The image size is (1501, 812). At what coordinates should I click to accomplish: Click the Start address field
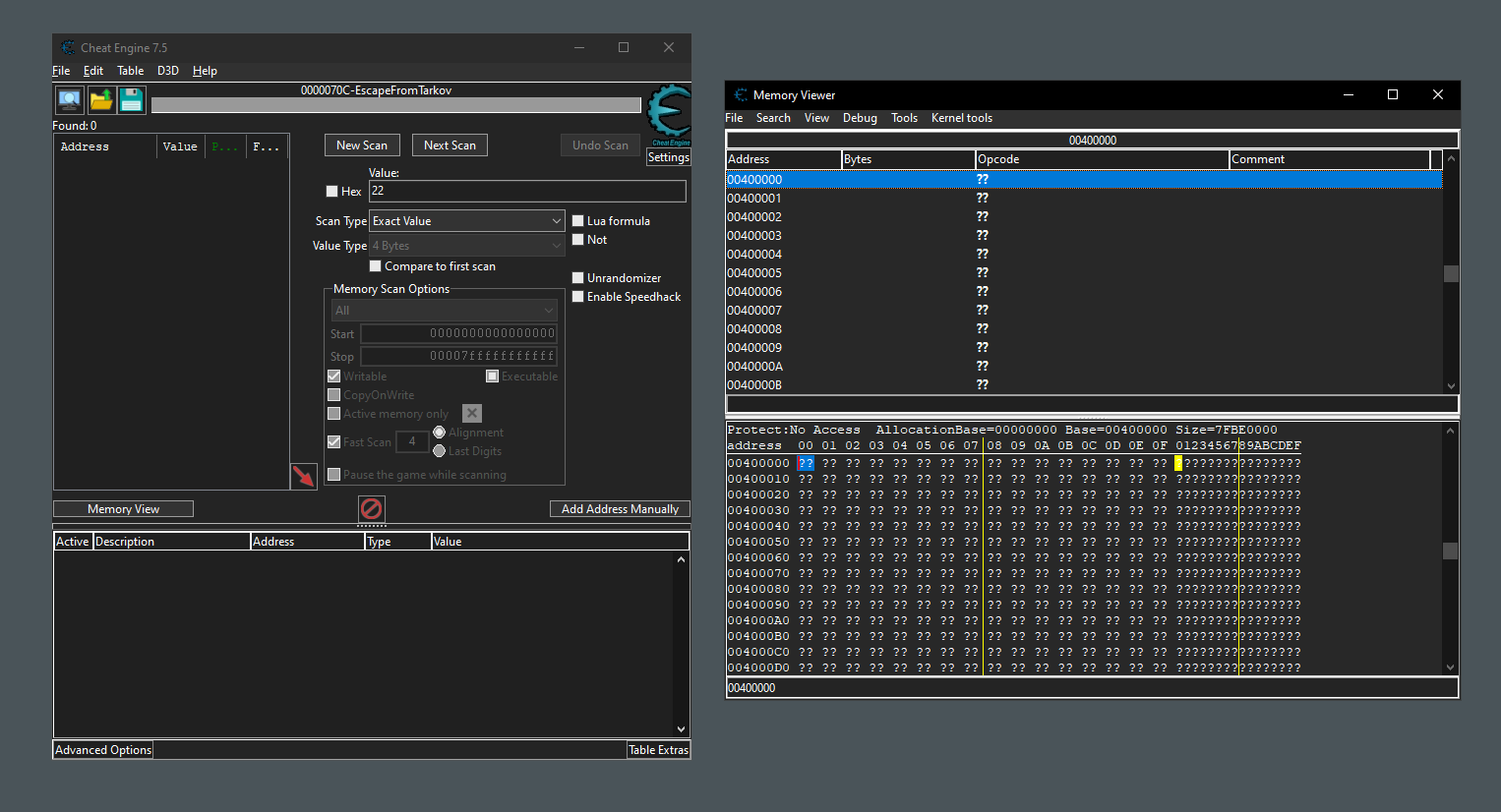(458, 334)
